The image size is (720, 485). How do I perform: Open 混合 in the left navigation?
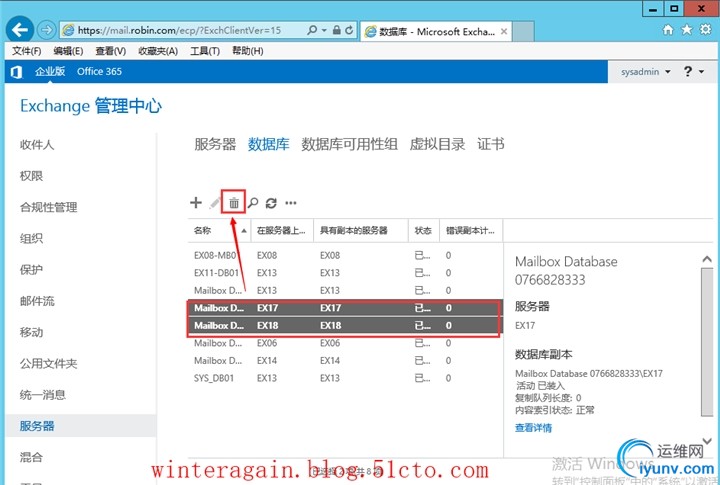point(31,457)
